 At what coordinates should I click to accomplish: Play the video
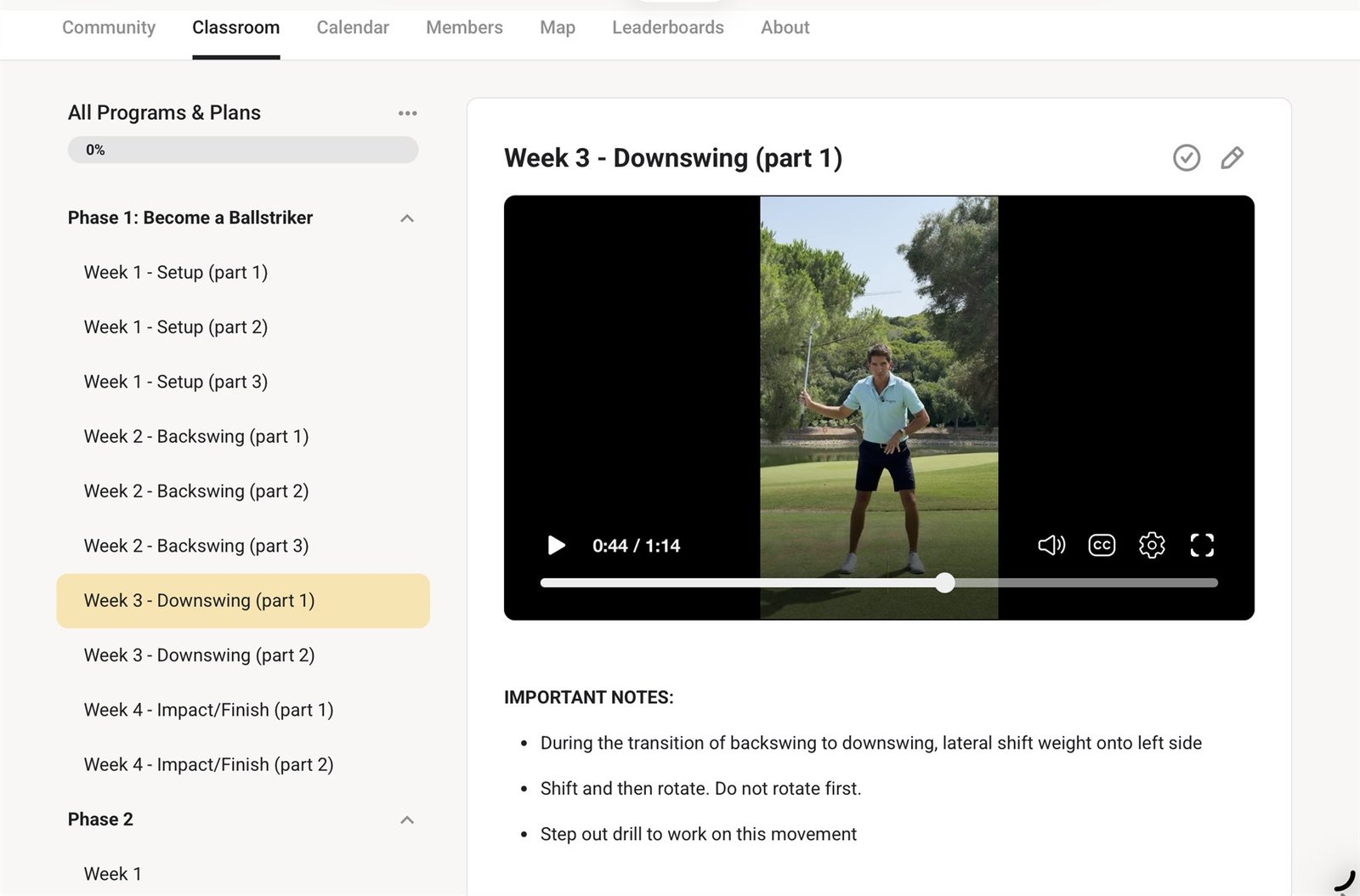click(x=557, y=545)
